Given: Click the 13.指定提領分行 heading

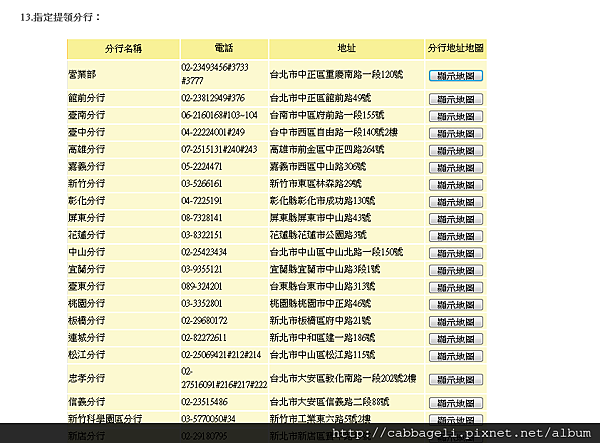Looking at the screenshot, I should tap(60, 17).
